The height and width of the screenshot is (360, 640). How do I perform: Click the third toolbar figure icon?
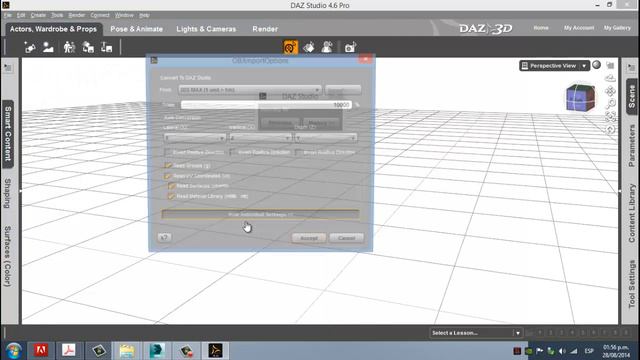click(69, 48)
